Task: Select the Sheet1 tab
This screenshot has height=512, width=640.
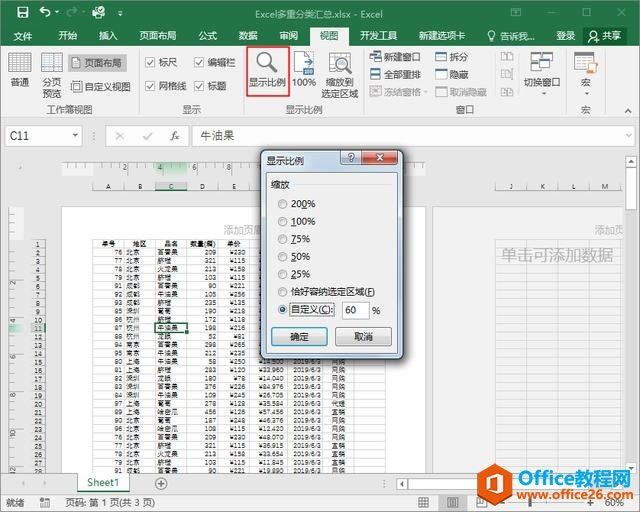Action: (x=103, y=483)
